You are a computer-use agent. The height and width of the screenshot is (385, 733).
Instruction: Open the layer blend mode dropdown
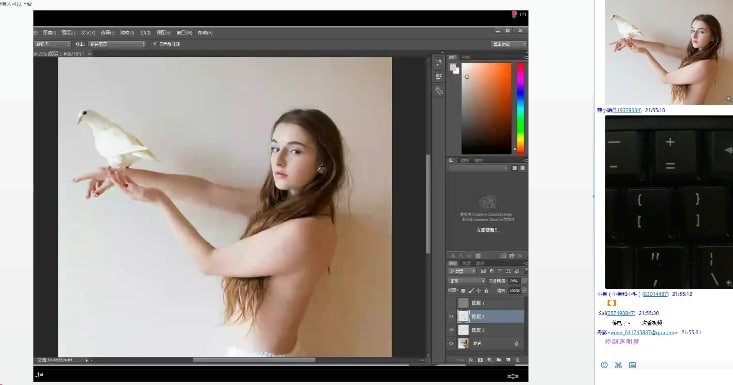467,281
